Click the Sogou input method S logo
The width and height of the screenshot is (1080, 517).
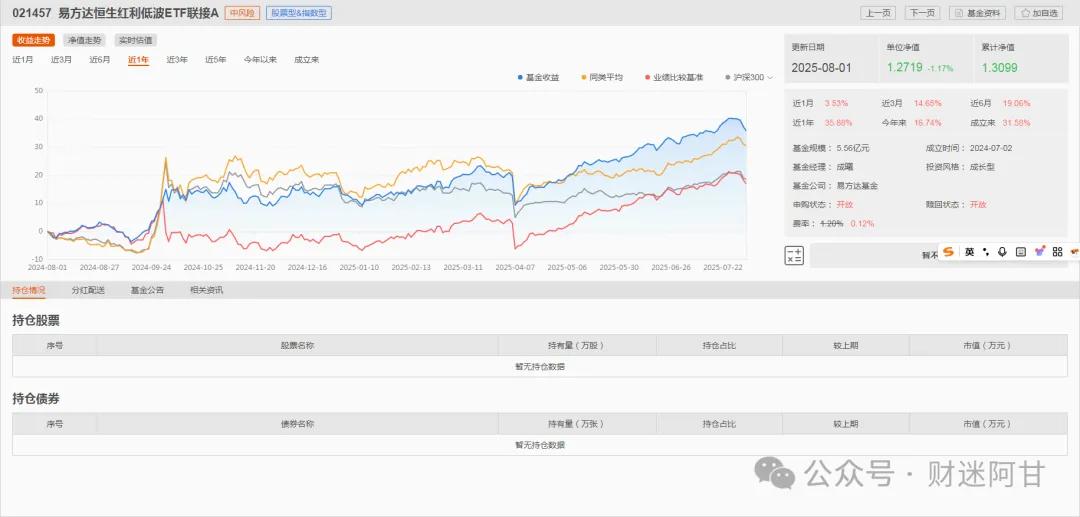(948, 252)
